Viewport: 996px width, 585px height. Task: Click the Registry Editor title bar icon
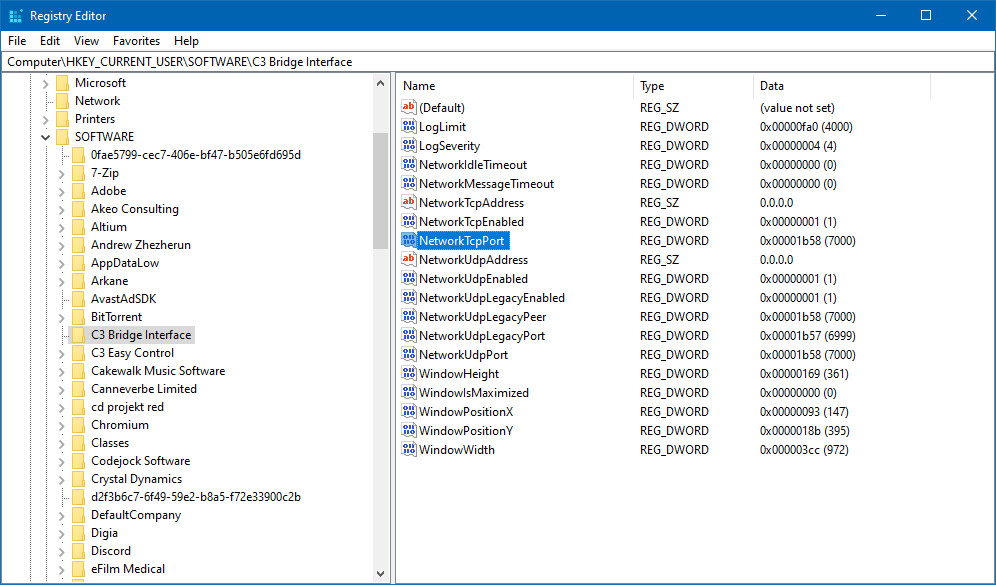tap(15, 16)
